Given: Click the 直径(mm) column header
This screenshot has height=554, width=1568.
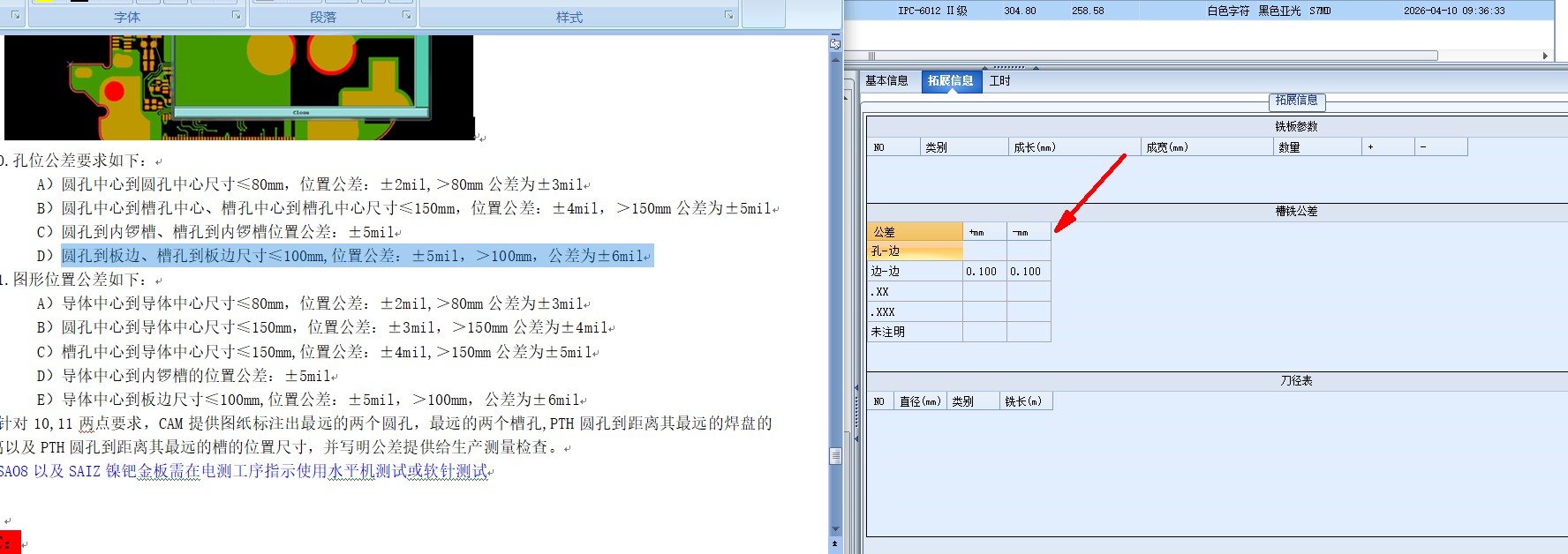Looking at the screenshot, I should click(920, 401).
